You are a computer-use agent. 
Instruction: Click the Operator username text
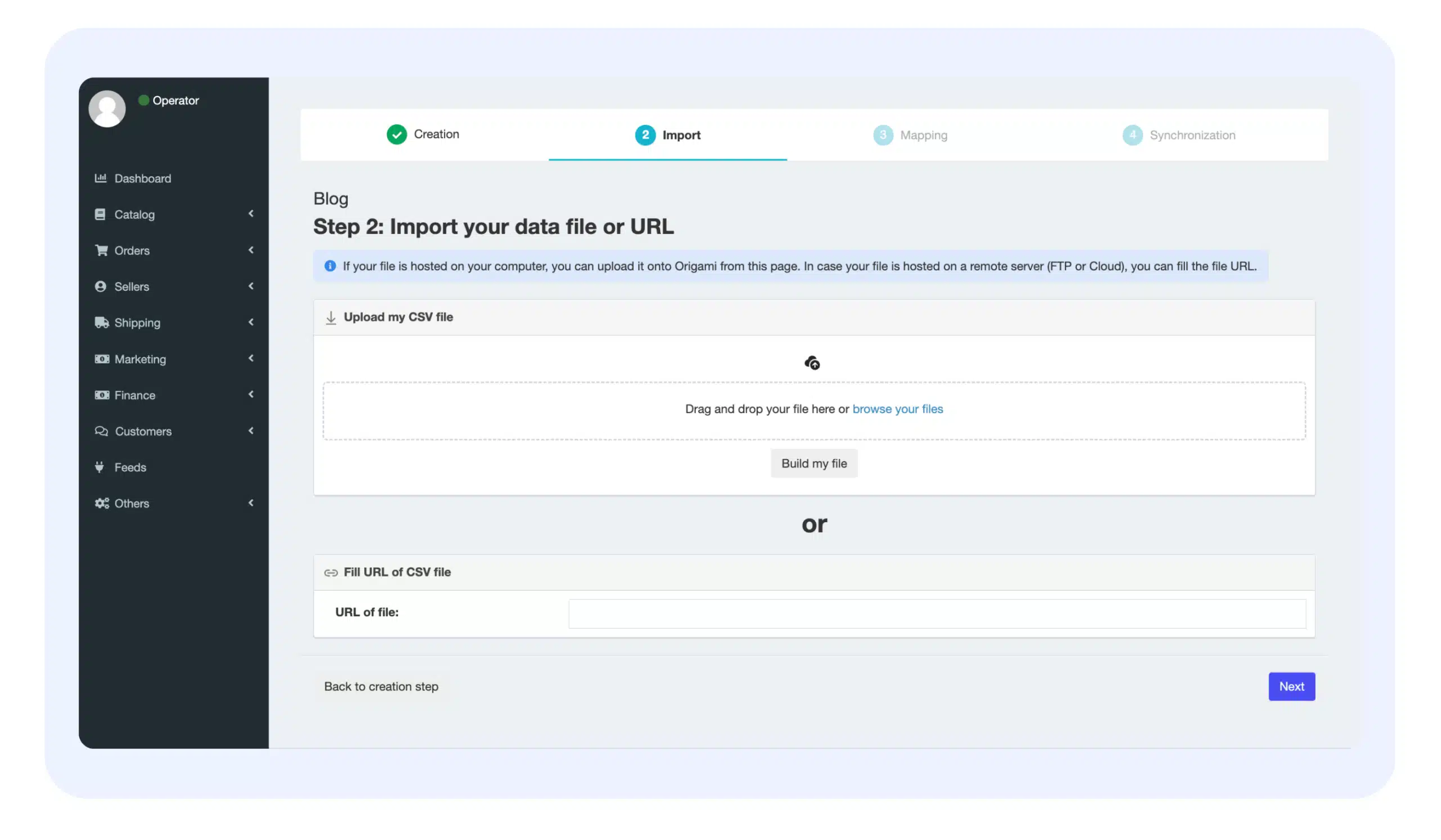tap(176, 100)
